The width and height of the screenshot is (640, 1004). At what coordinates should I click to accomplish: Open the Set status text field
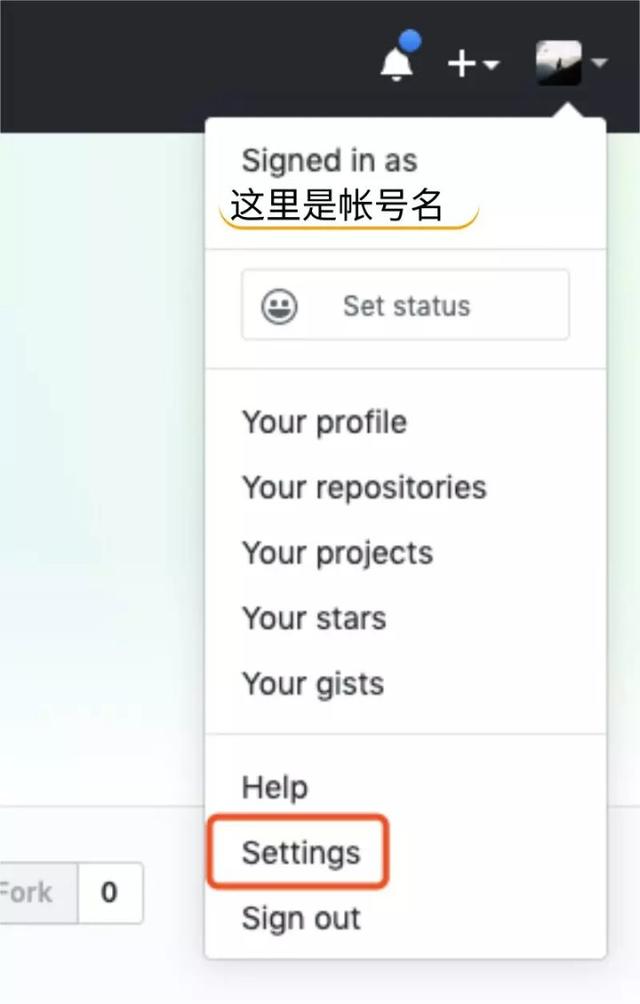(405, 305)
